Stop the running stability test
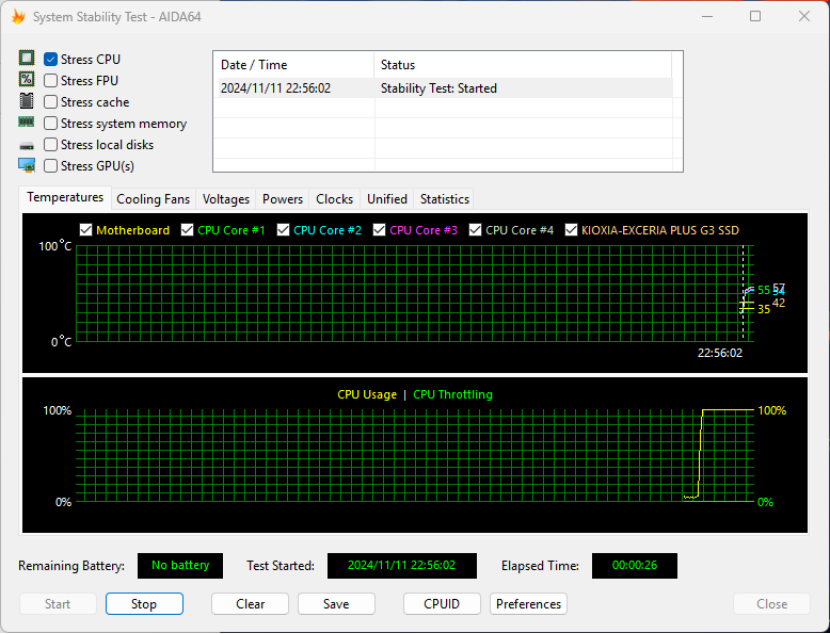Viewport: 830px width, 634px height. click(144, 604)
